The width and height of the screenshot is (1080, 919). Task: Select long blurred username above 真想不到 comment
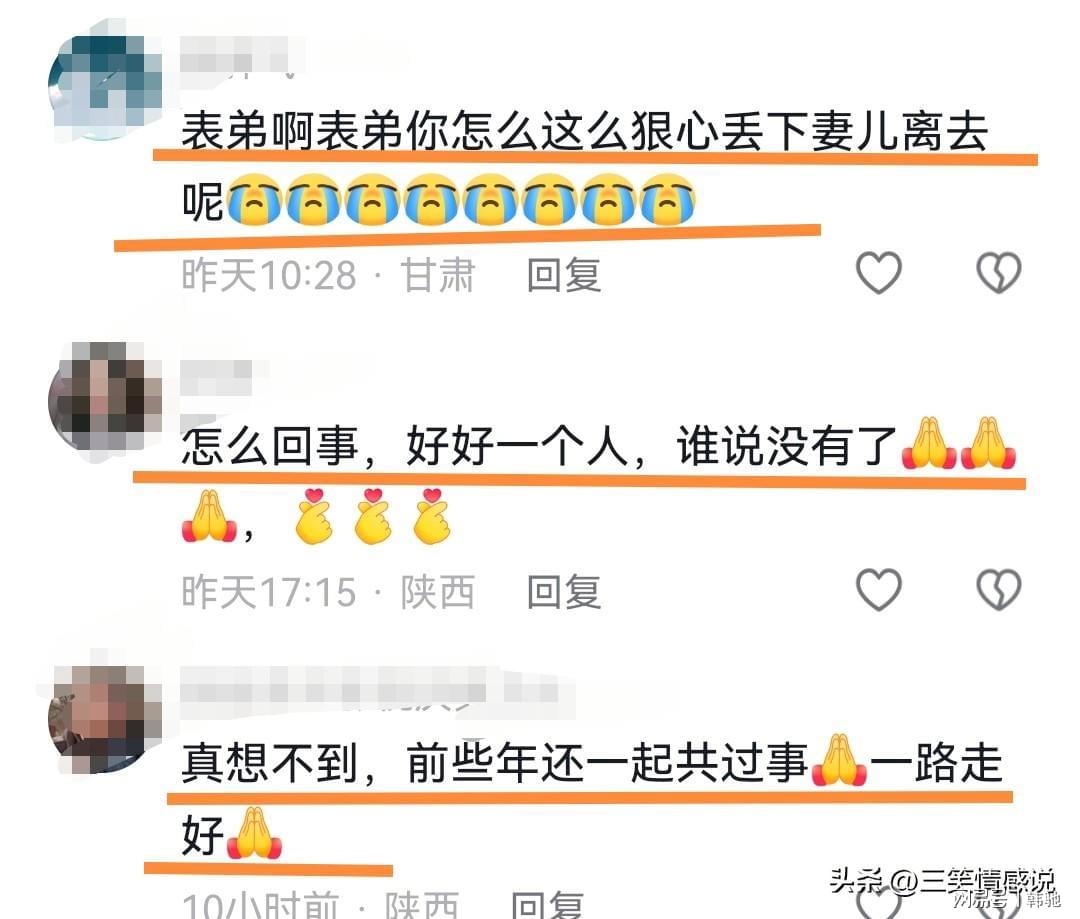tap(369, 690)
